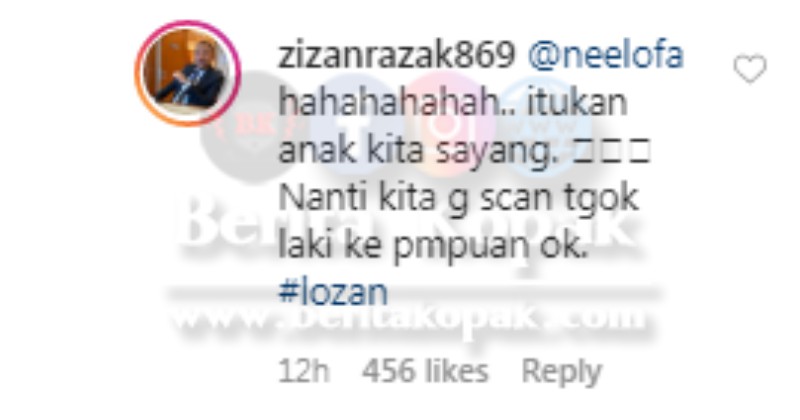The height and width of the screenshot is (420, 800).
Task: Open zizanrazak869's profile picture
Action: (x=188, y=73)
